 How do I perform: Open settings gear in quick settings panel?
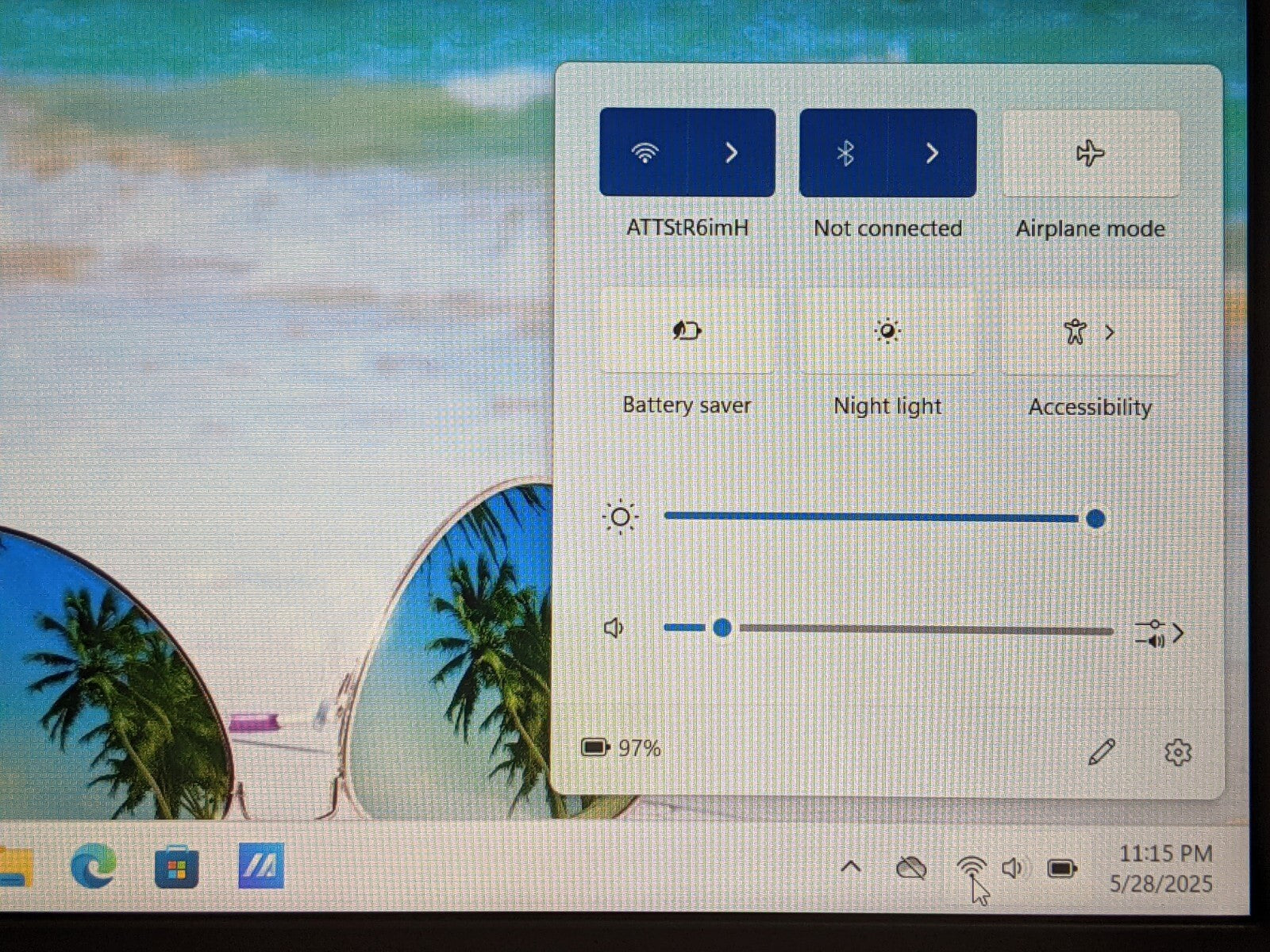click(1178, 752)
